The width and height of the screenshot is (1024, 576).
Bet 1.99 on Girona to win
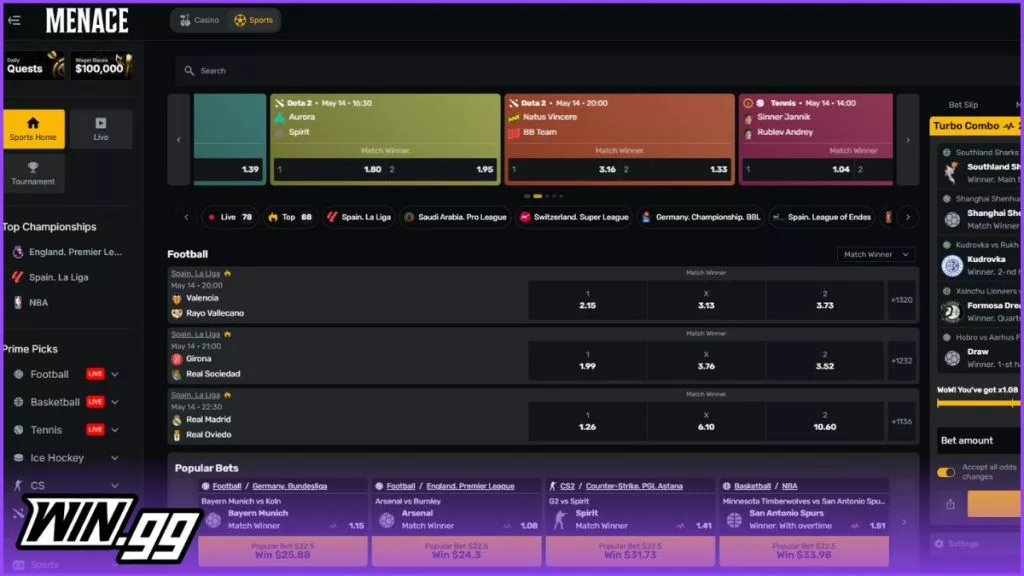click(x=587, y=361)
